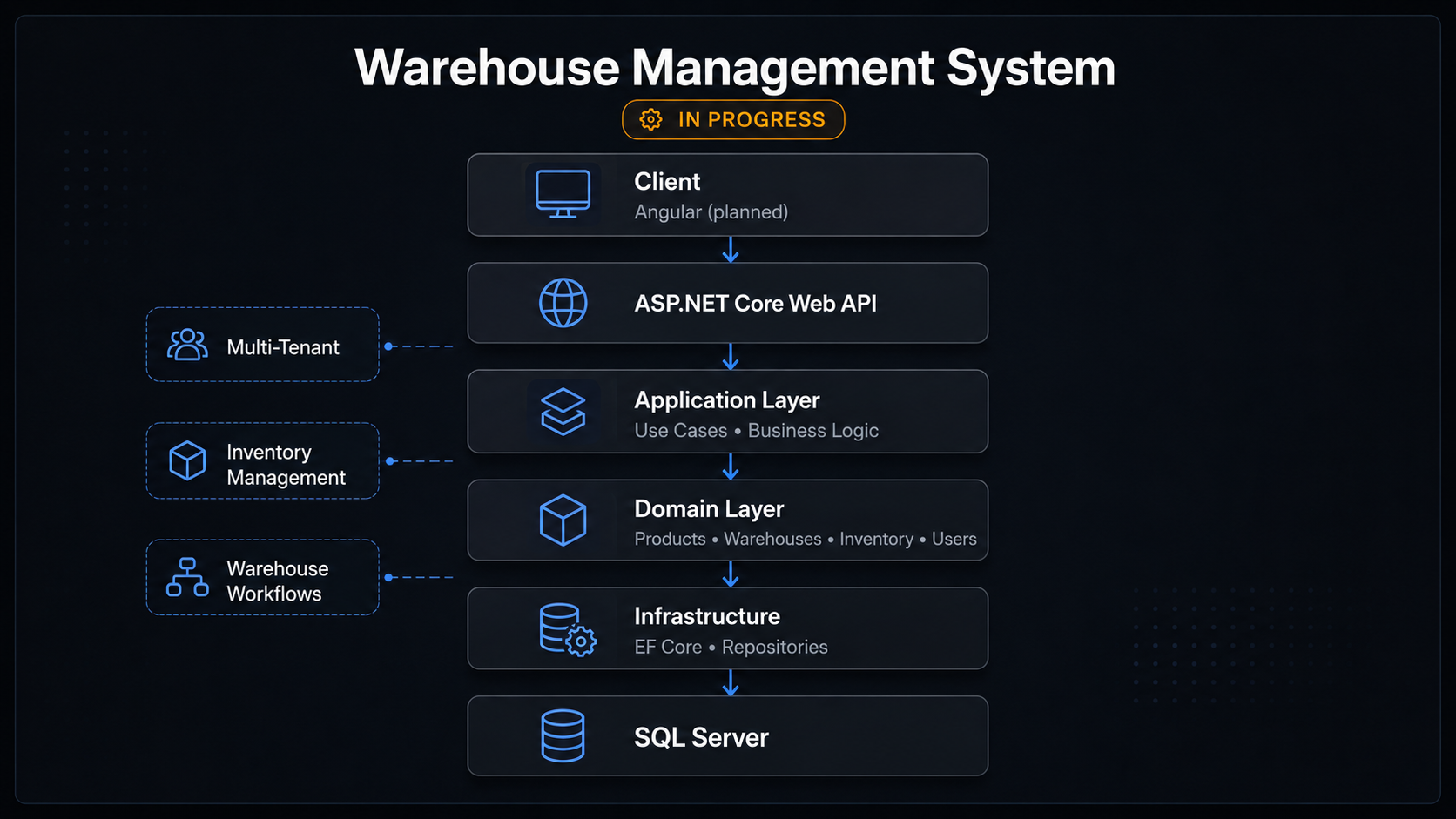Click the SQL Server label
Viewport: 1456px width, 819px height.
(701, 737)
